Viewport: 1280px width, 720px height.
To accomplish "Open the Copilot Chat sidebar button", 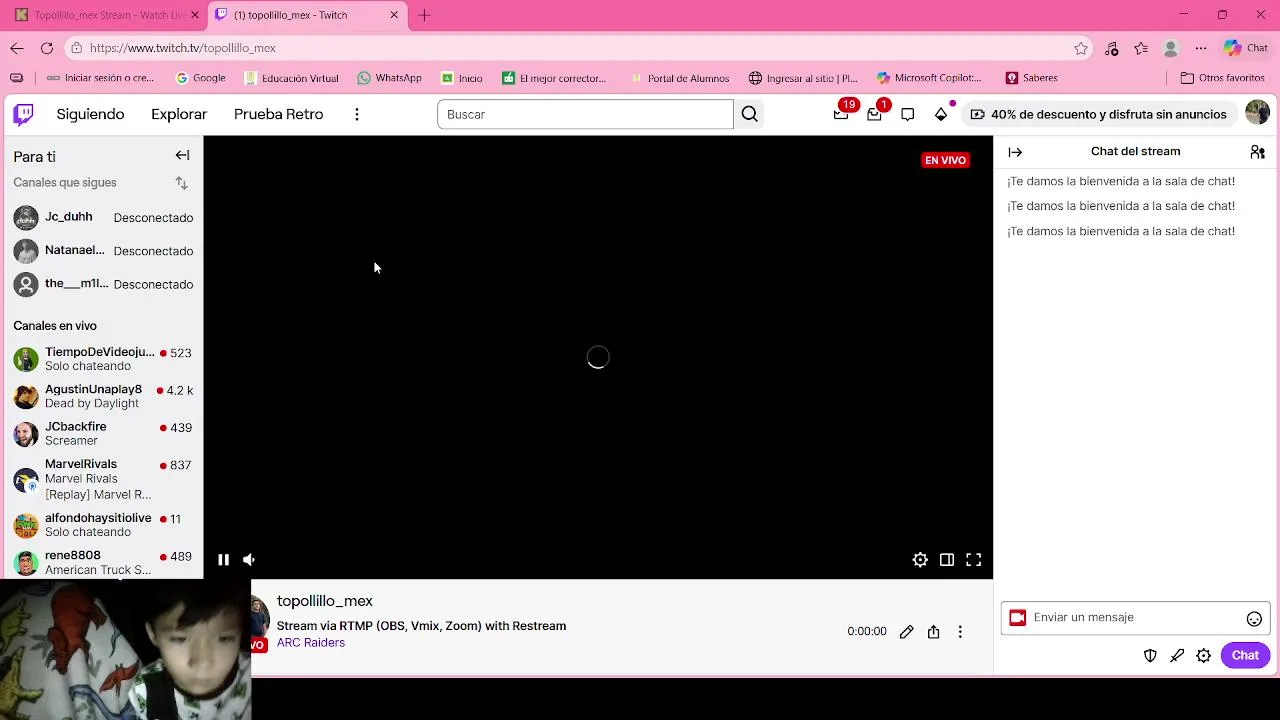I will tap(1246, 48).
